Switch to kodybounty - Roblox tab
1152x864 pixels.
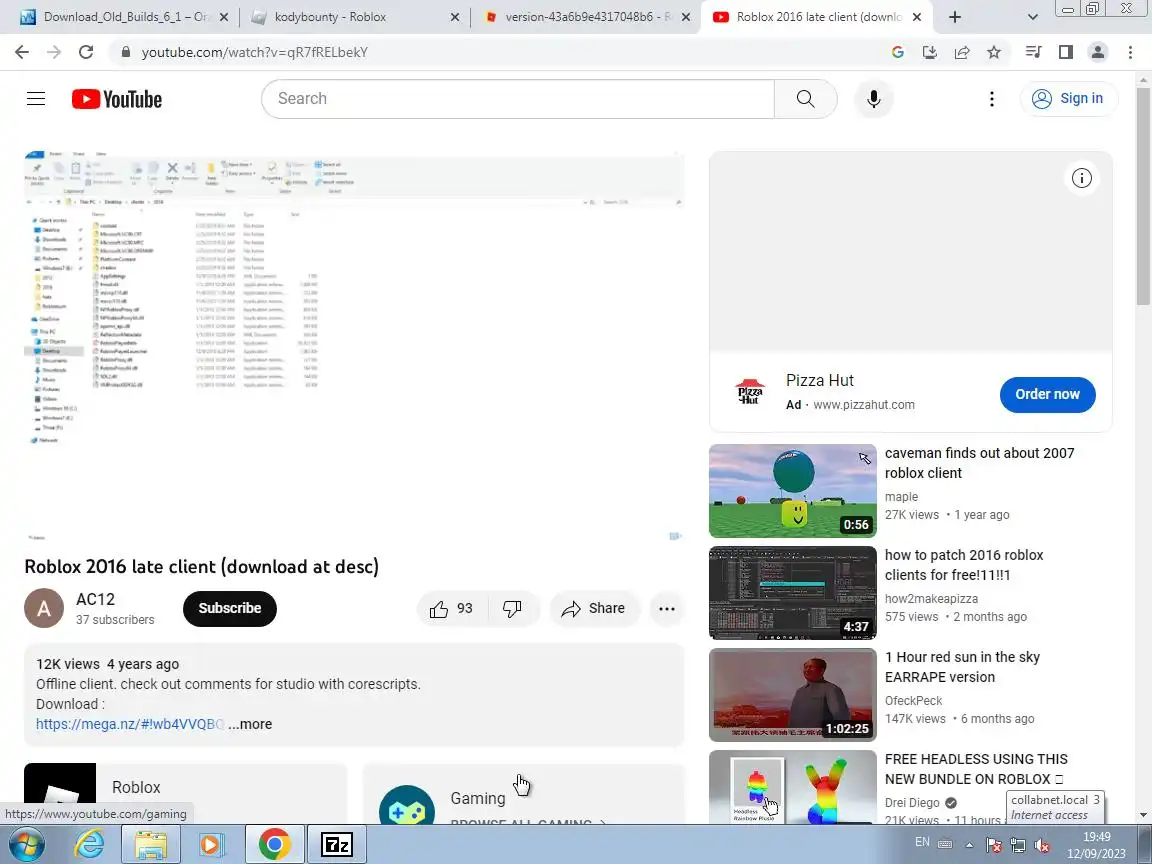354,17
